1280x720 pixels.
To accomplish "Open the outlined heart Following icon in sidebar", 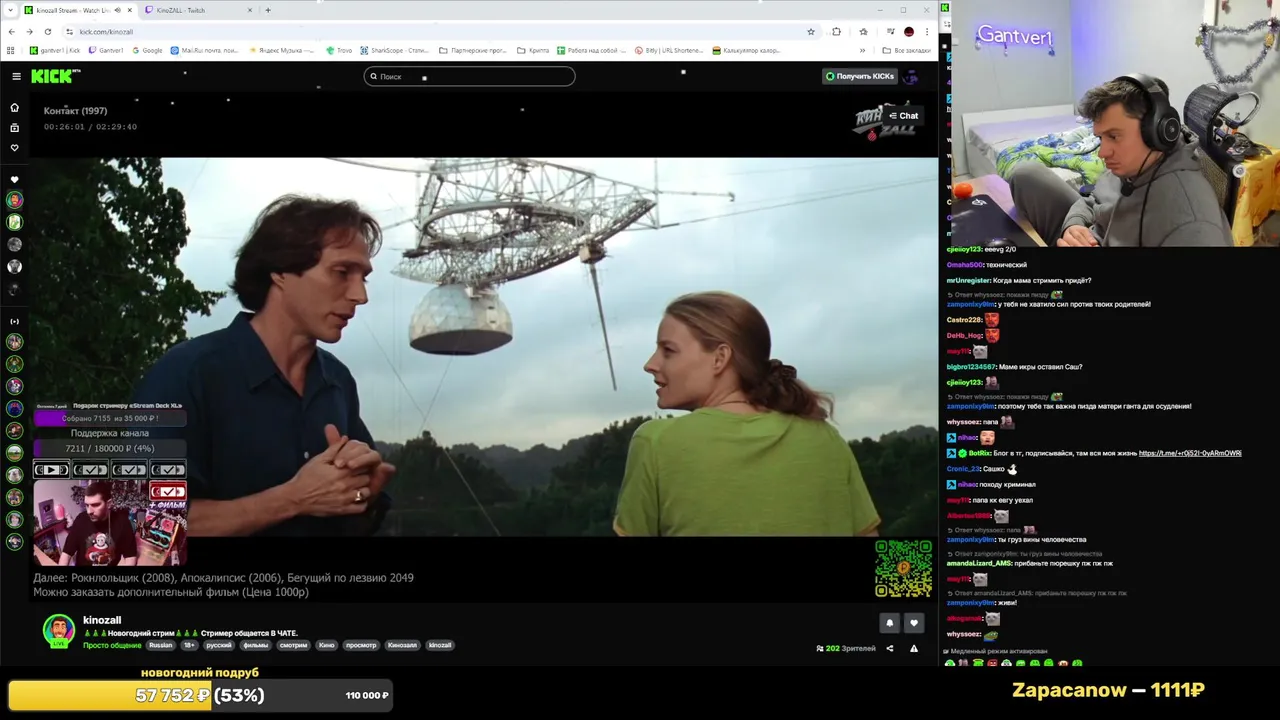I will coord(14,148).
